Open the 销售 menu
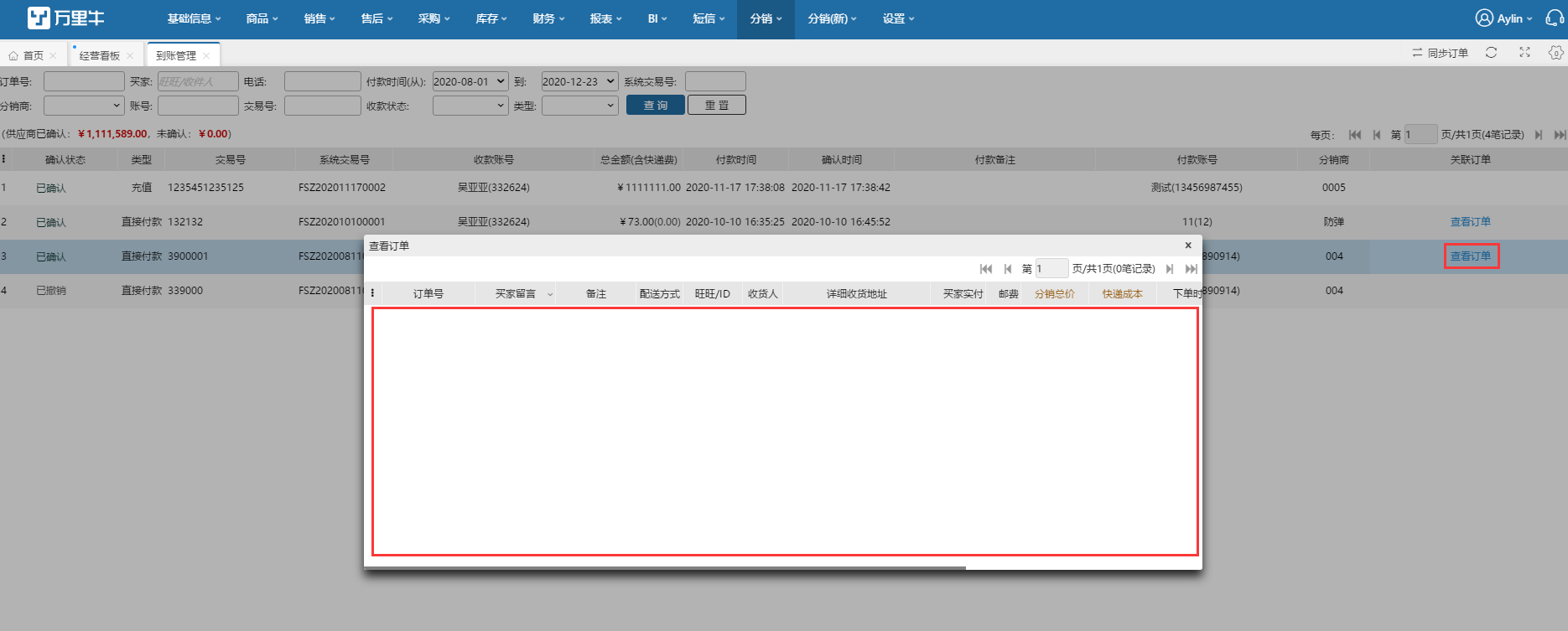 coord(319,18)
